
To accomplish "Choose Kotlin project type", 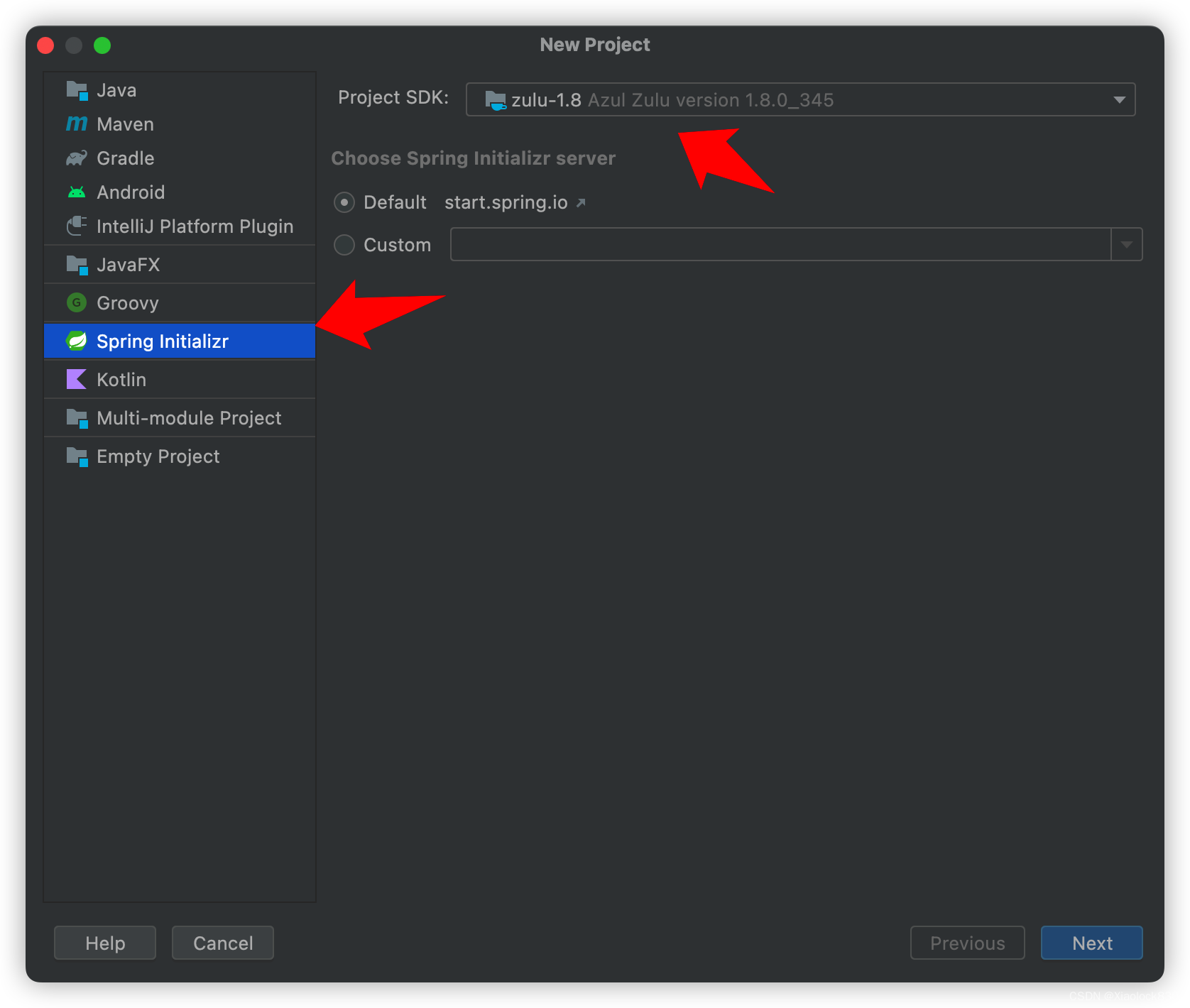I will 180,380.
